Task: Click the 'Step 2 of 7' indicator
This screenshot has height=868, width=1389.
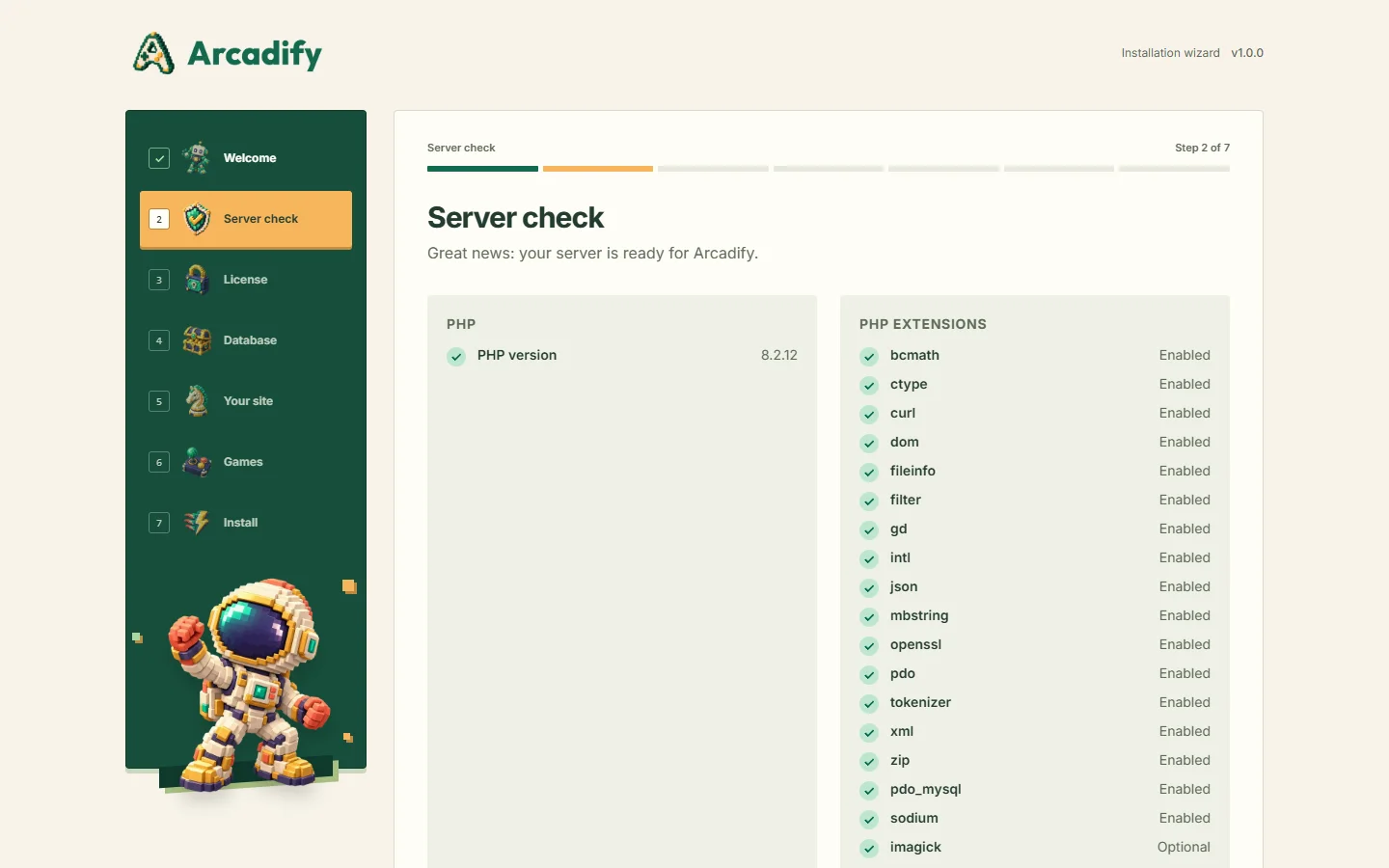Action: click(x=1202, y=148)
